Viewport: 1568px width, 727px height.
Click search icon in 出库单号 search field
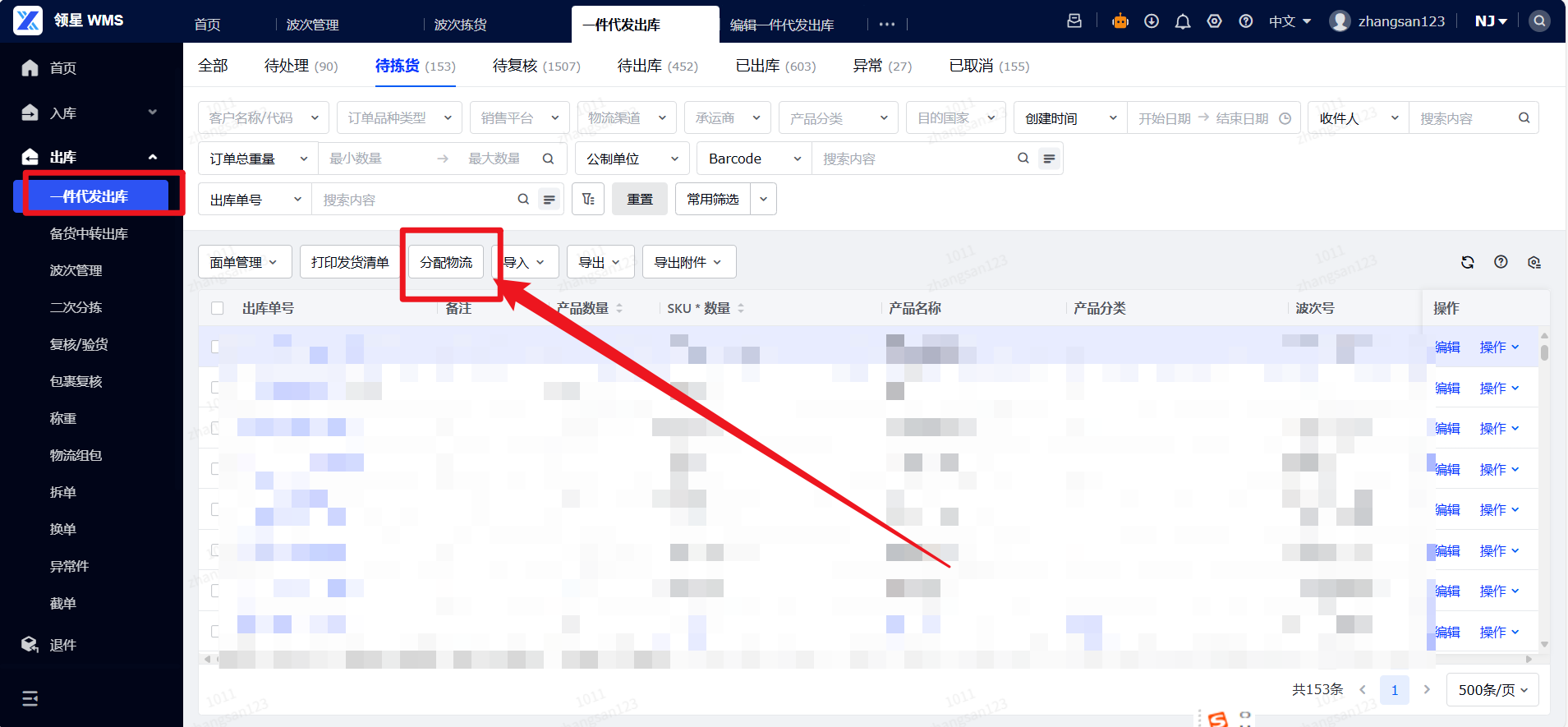click(x=523, y=199)
